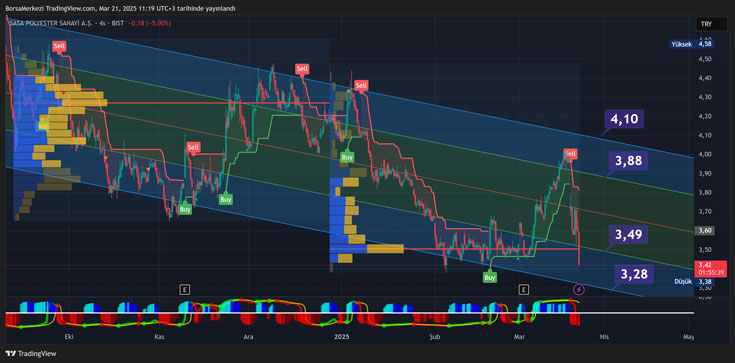
Task: Click the Buy signal inside the left volume profile
Action: click(x=43, y=126)
